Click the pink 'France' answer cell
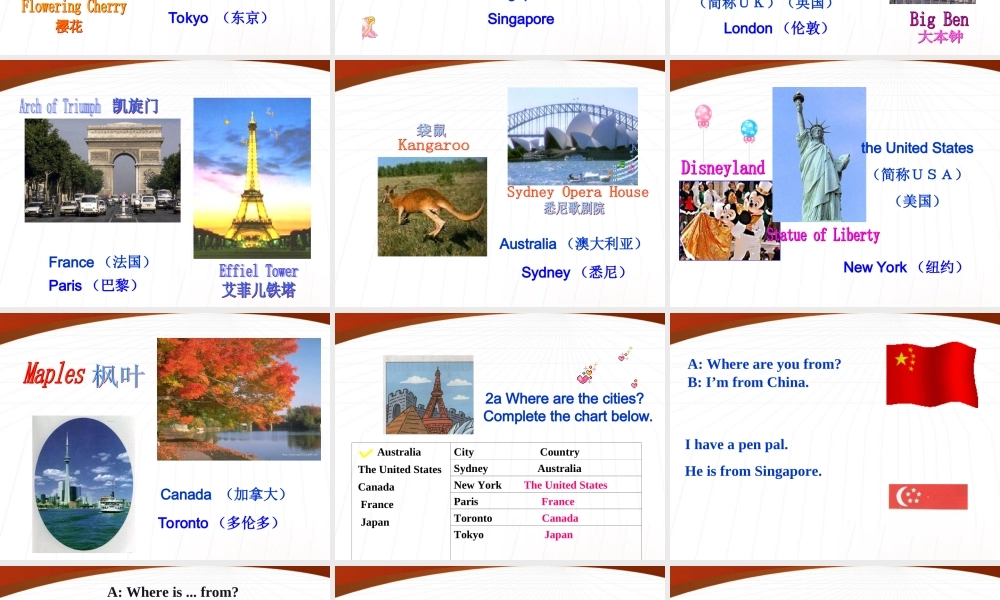The height and width of the screenshot is (600, 1000). (x=558, y=502)
